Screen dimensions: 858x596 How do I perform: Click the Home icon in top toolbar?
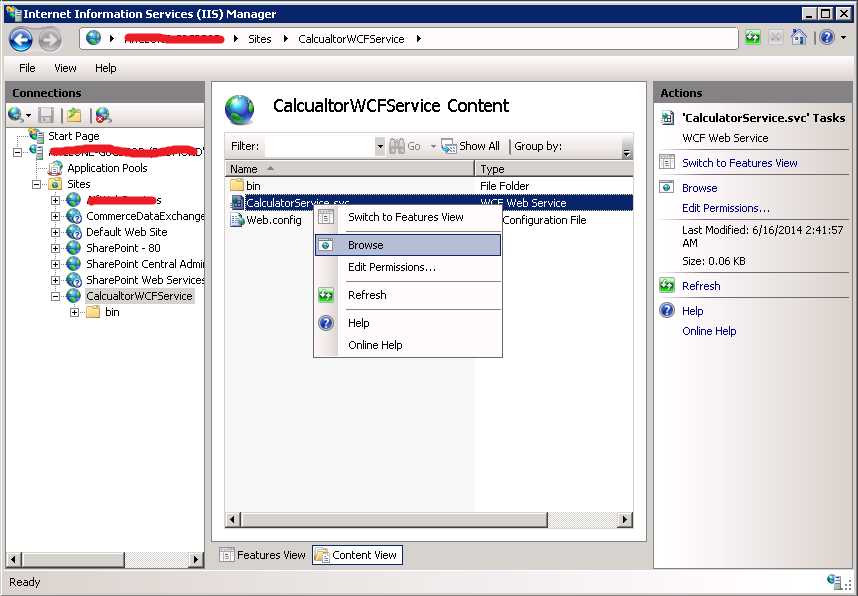click(799, 37)
